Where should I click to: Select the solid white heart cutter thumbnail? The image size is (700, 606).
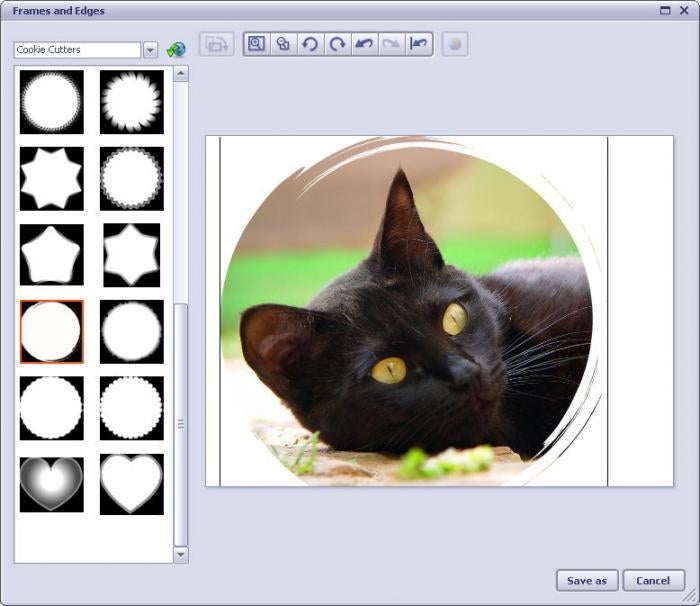coord(132,485)
